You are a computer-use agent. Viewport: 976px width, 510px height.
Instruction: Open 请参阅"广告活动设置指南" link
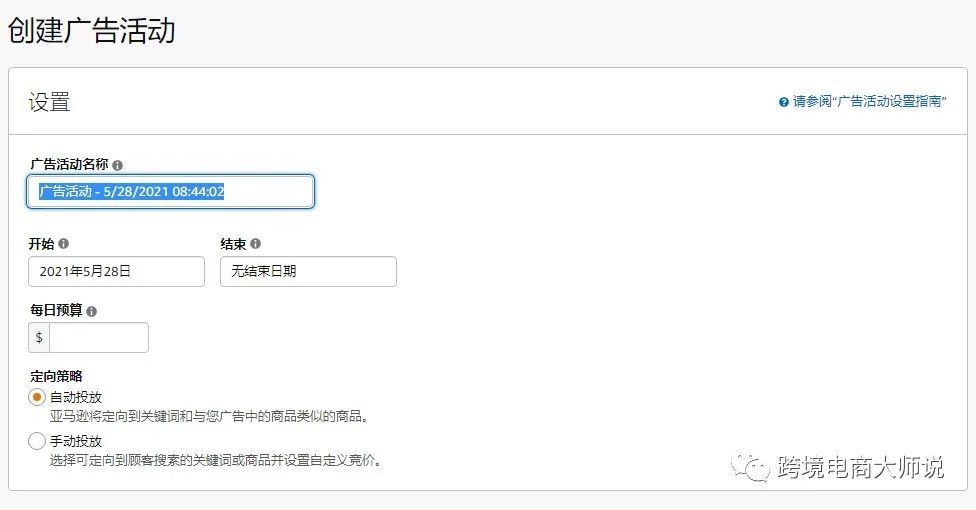point(870,102)
